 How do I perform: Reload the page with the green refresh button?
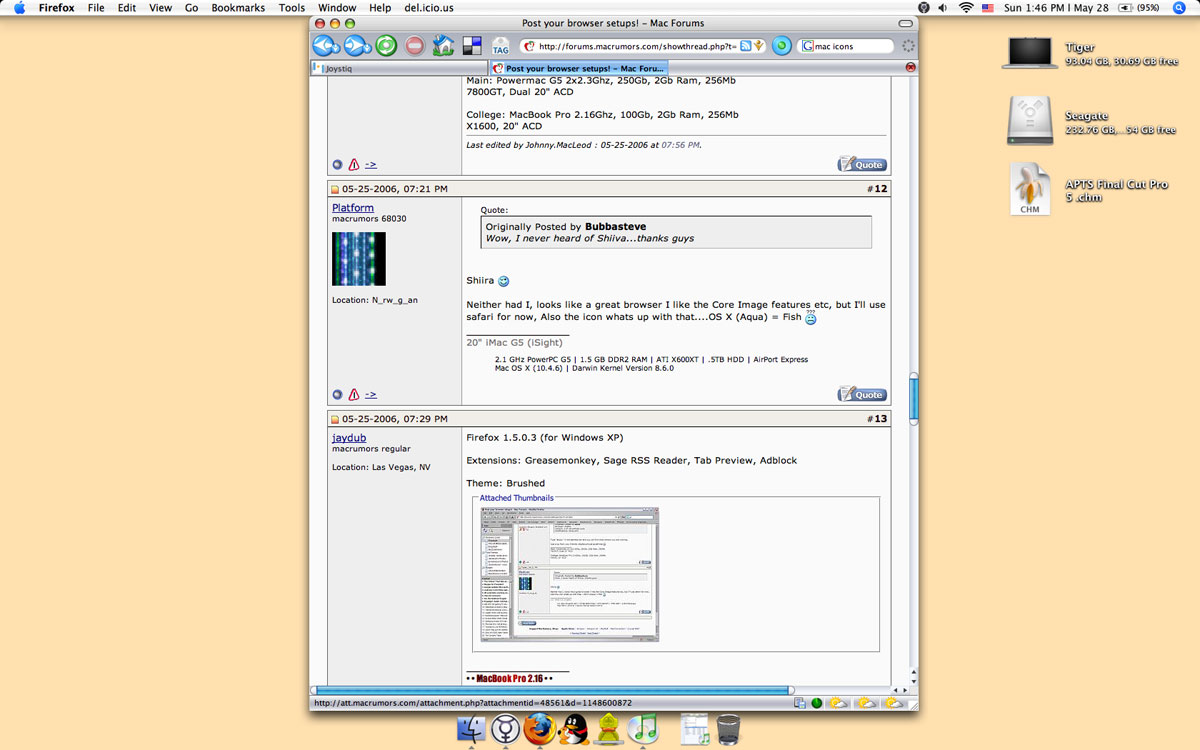tap(386, 45)
